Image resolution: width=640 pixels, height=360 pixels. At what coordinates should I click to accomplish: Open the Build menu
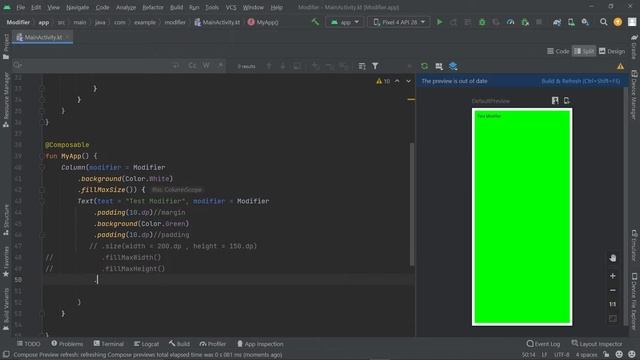coord(176,7)
